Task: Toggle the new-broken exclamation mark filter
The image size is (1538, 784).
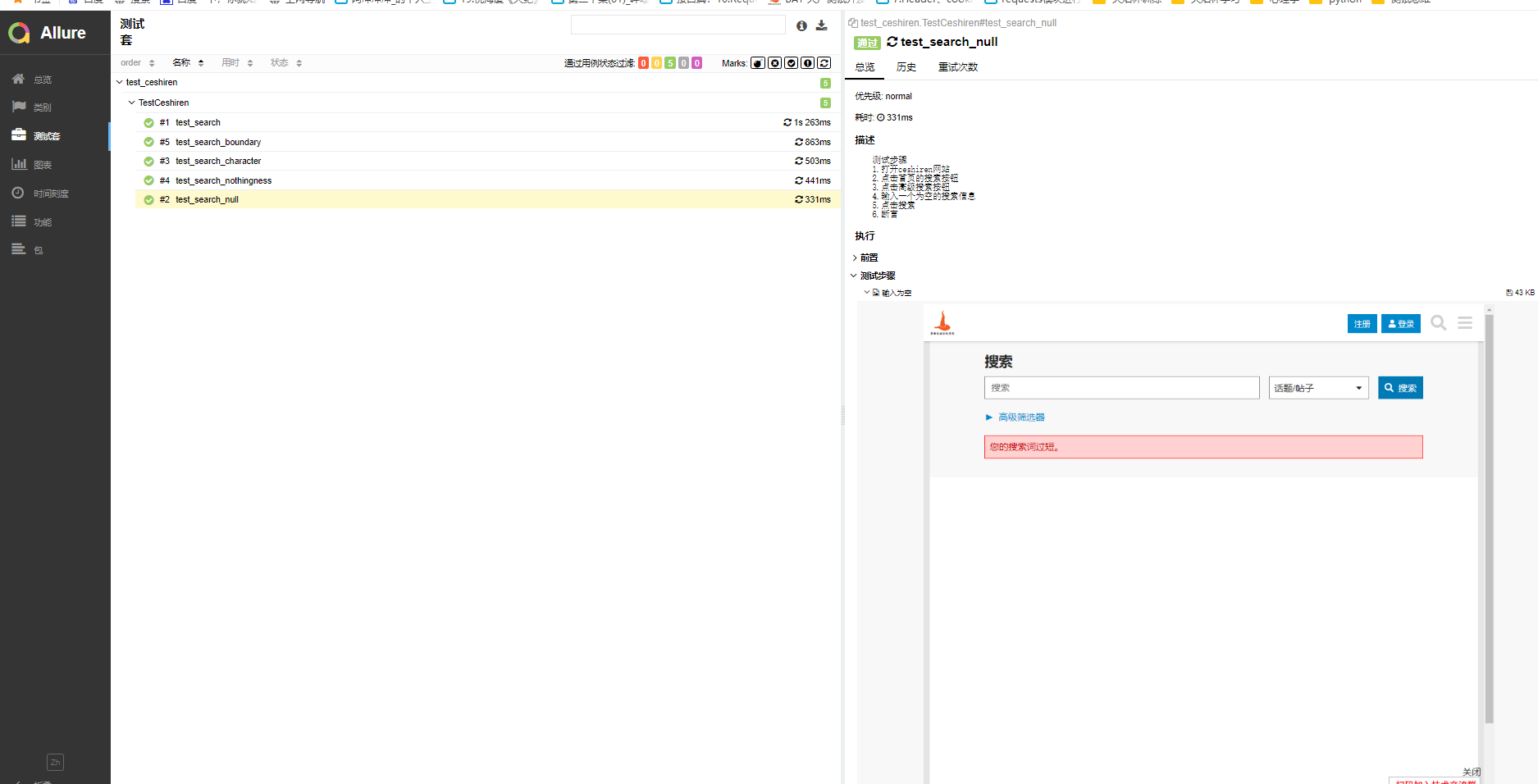Action: (x=807, y=63)
